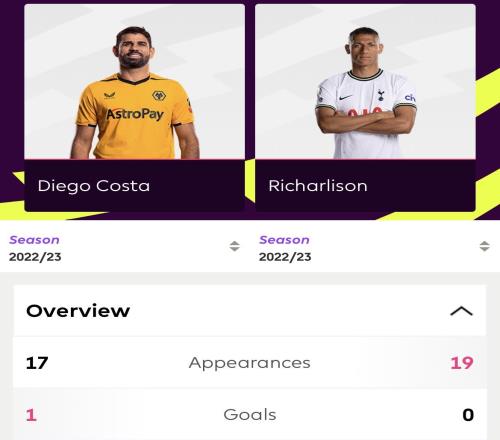This screenshot has height=440, width=500.
Task: Click the Goals stat row label
Action: [250, 415]
